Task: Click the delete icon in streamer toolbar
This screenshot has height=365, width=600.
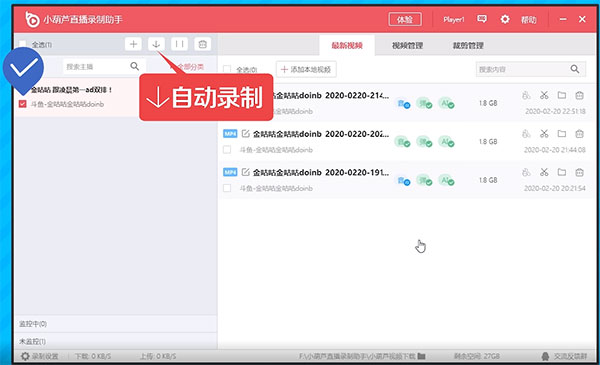Action: tap(202, 44)
